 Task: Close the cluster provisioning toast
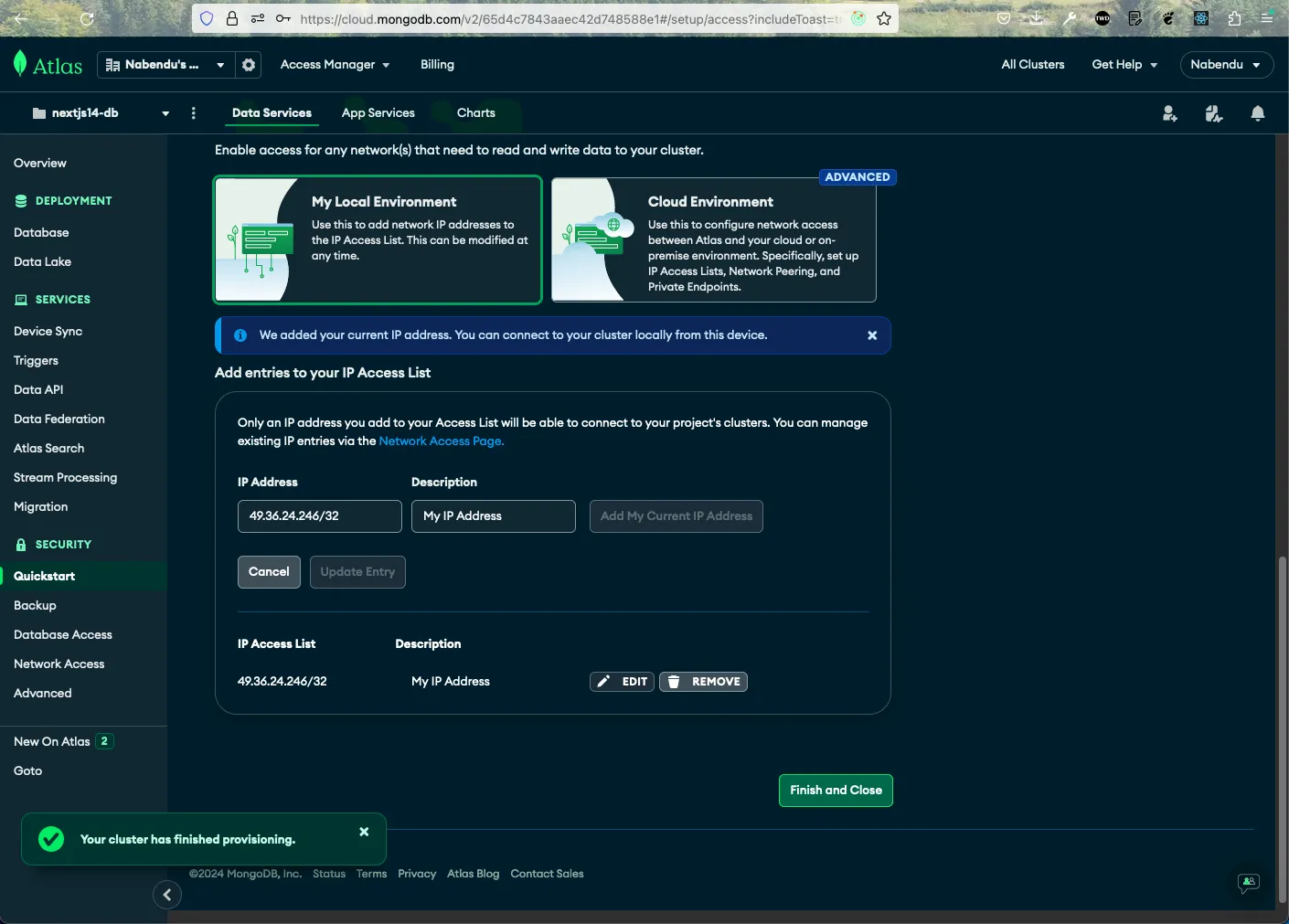pos(364,832)
